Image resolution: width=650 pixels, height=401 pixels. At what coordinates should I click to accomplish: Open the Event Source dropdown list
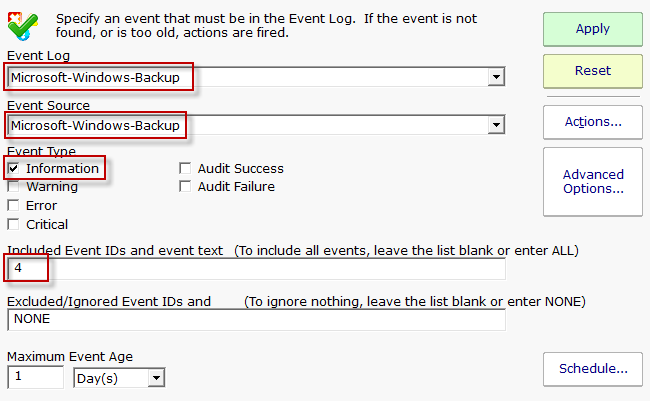496,126
